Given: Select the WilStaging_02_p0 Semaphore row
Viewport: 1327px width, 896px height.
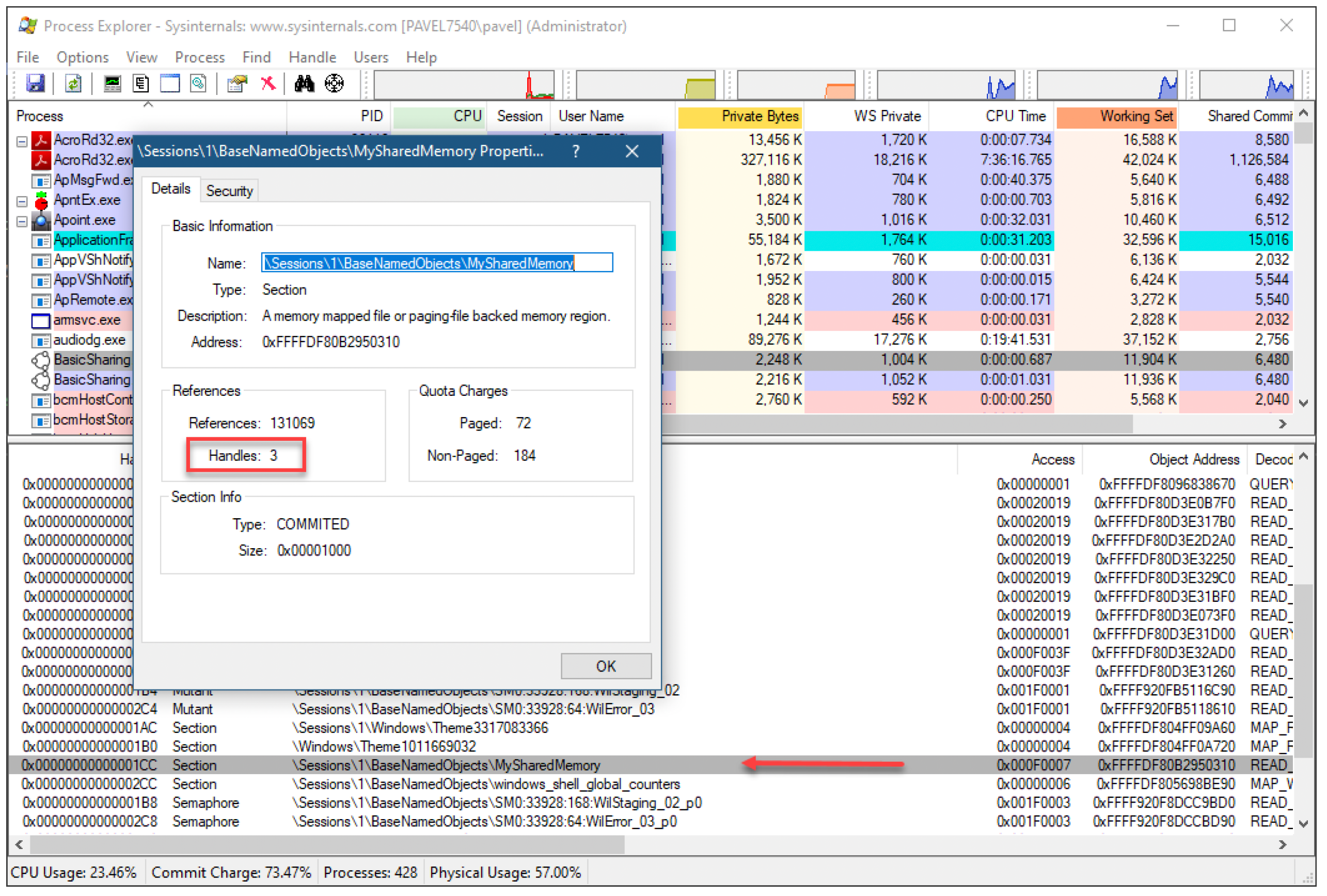Looking at the screenshot, I should 651,803.
